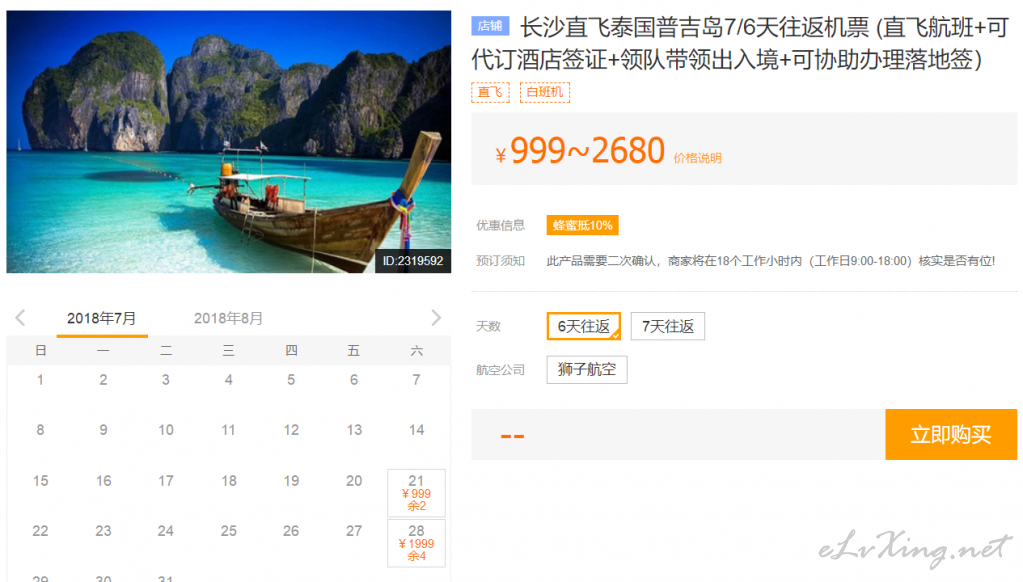This screenshot has width=1023, height=582.
Task: Click the 白班机 tag
Action: (x=545, y=92)
